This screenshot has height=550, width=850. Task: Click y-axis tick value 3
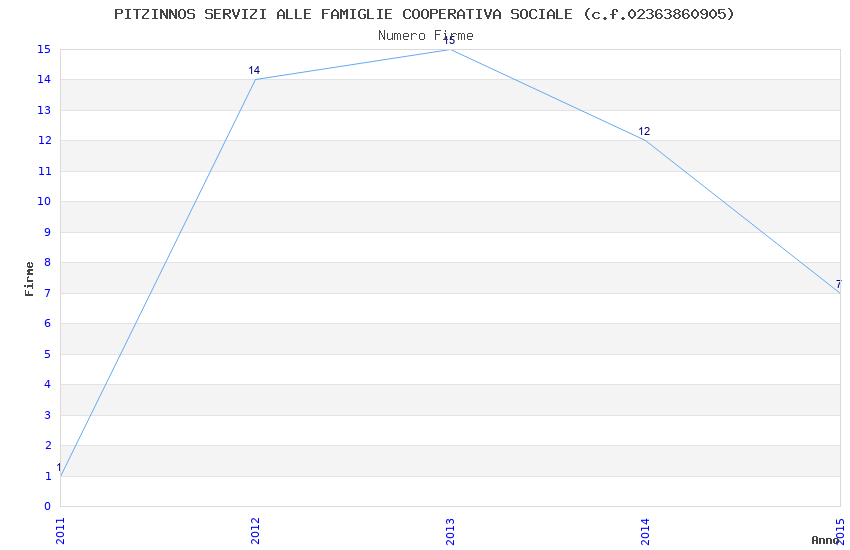click(48, 415)
